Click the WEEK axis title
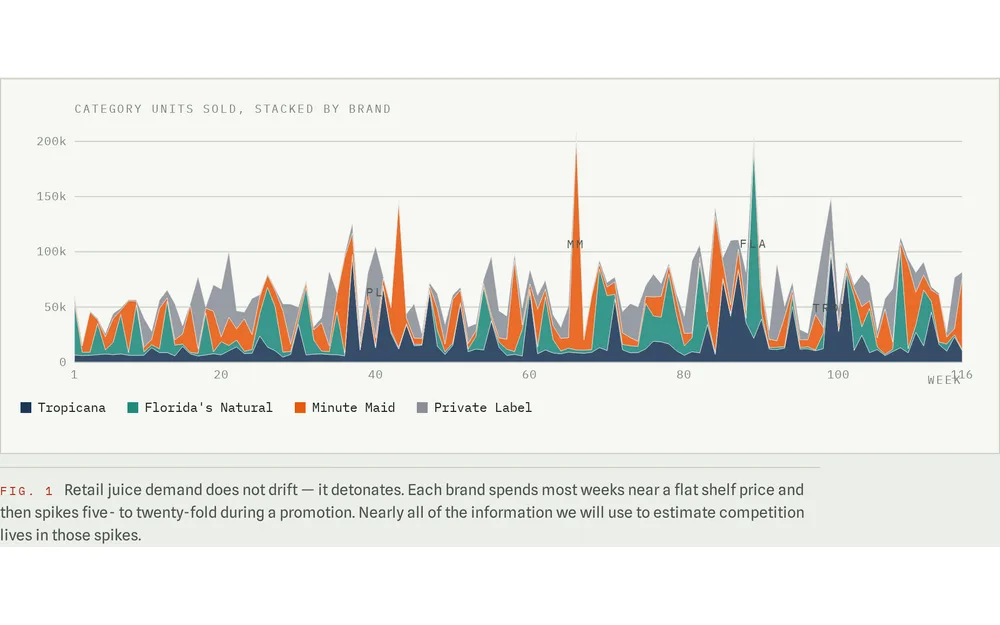This screenshot has height=625, width=1000. [944, 381]
